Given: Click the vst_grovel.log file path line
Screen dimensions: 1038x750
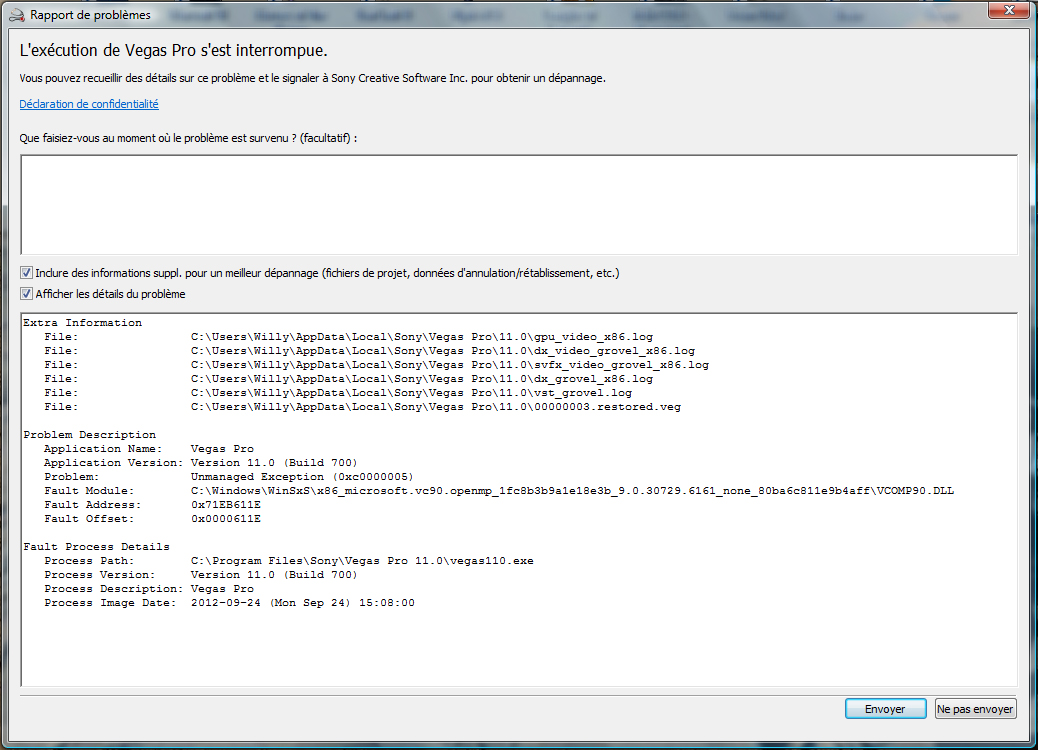Looking at the screenshot, I should tap(411, 393).
